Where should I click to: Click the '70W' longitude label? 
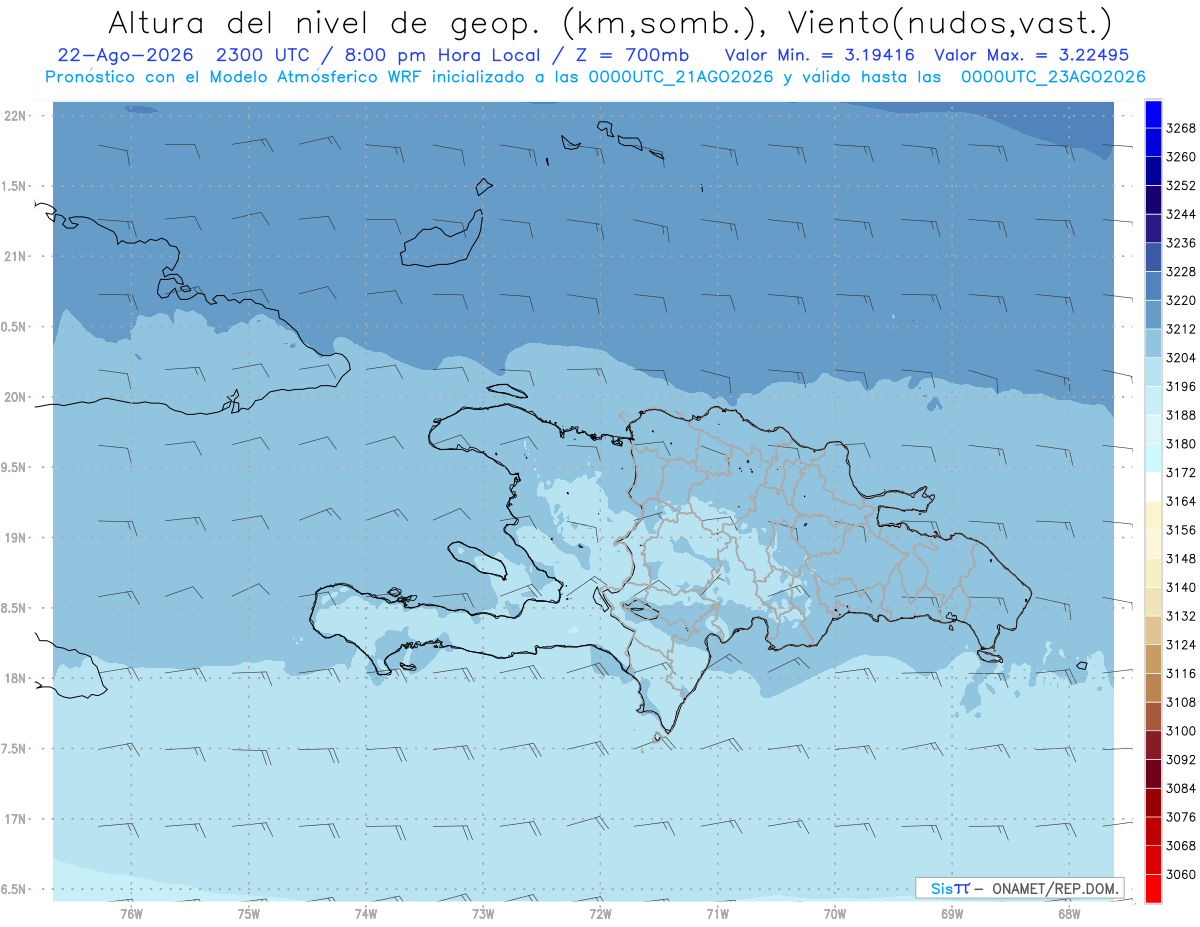(x=834, y=913)
